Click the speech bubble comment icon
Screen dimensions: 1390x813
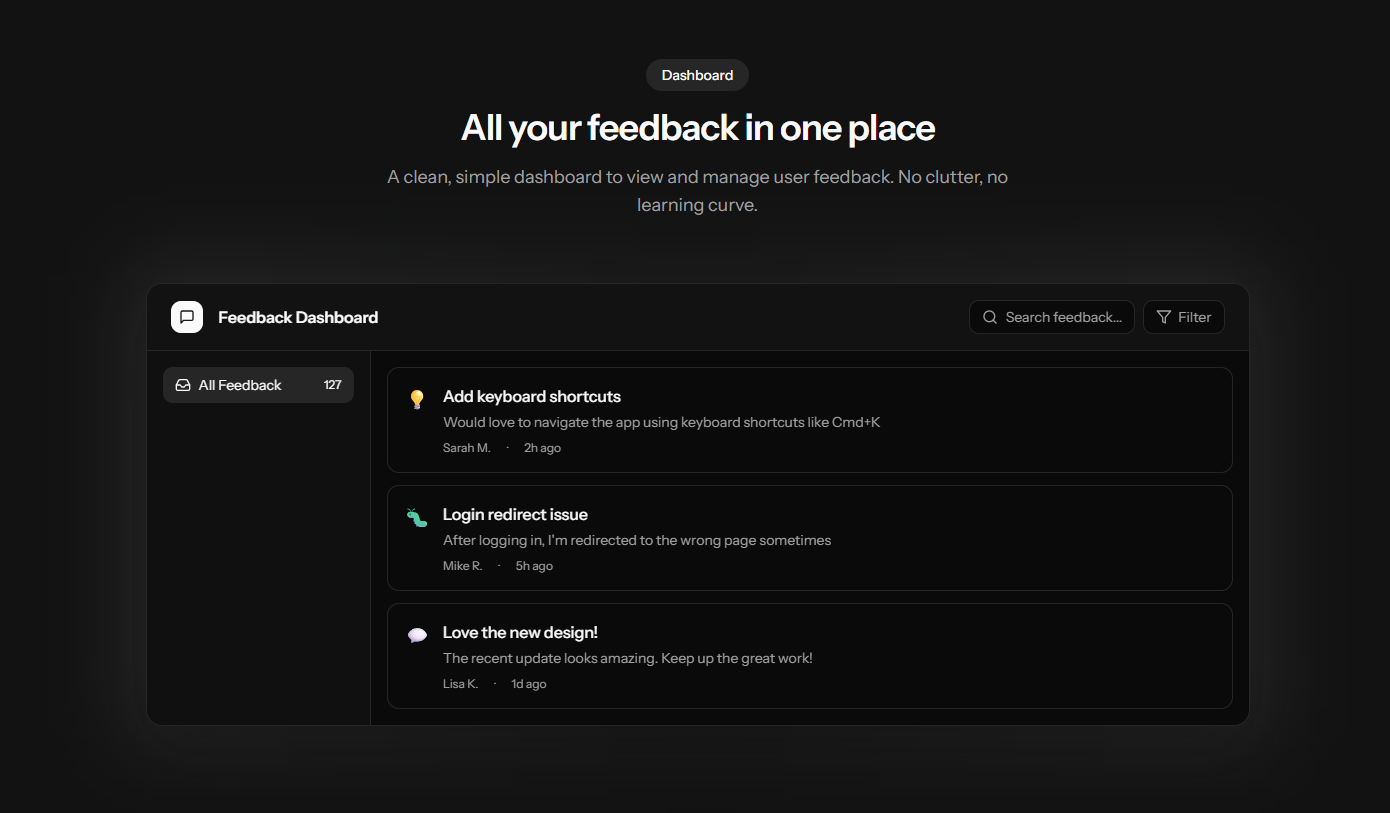tap(417, 635)
